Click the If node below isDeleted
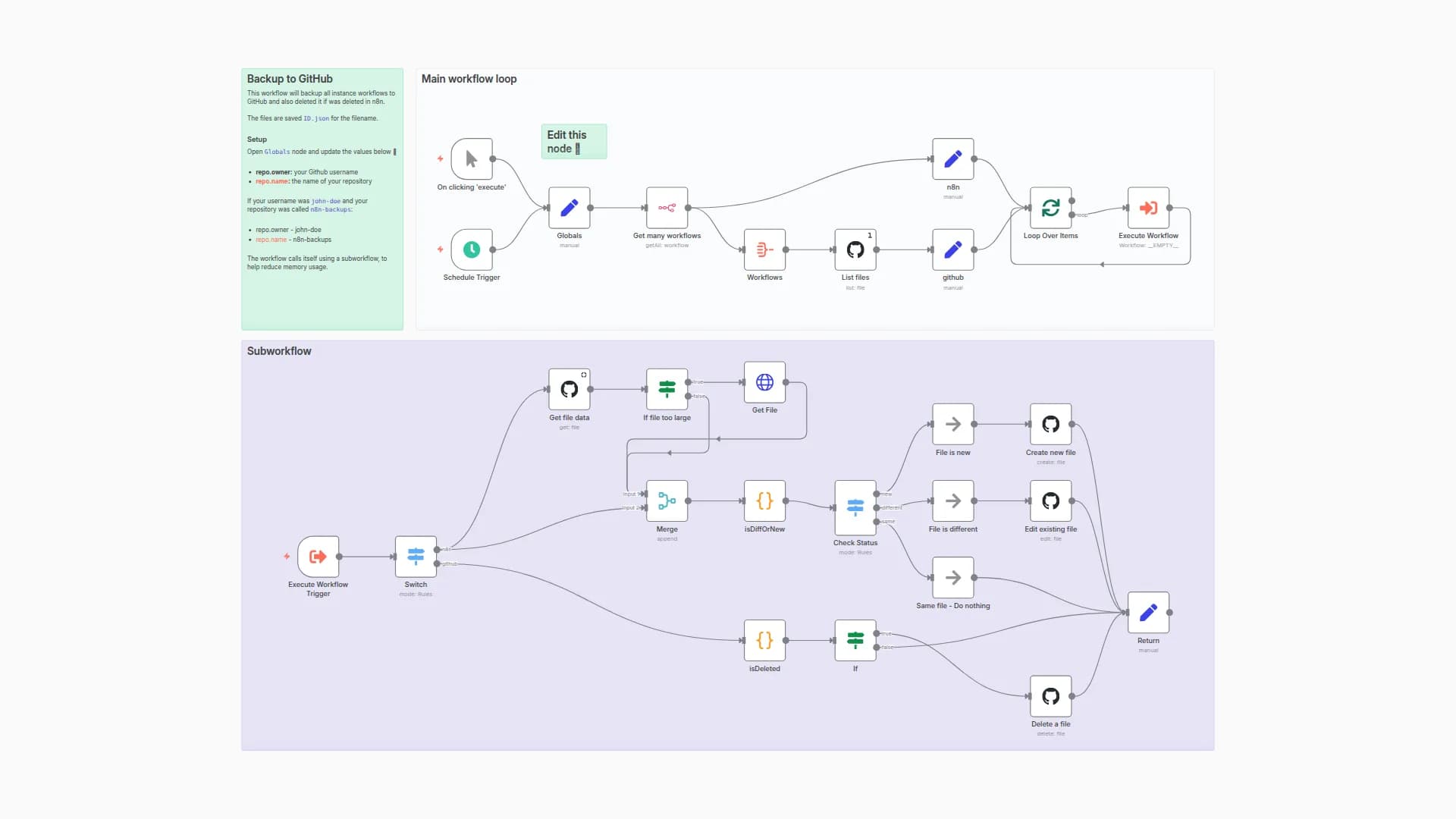Image resolution: width=1456 pixels, height=819 pixels. tap(855, 641)
